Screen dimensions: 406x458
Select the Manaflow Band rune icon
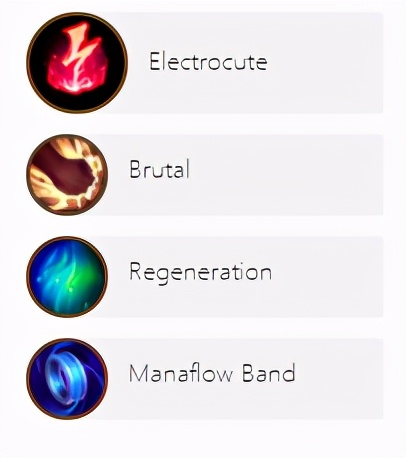coord(67,379)
